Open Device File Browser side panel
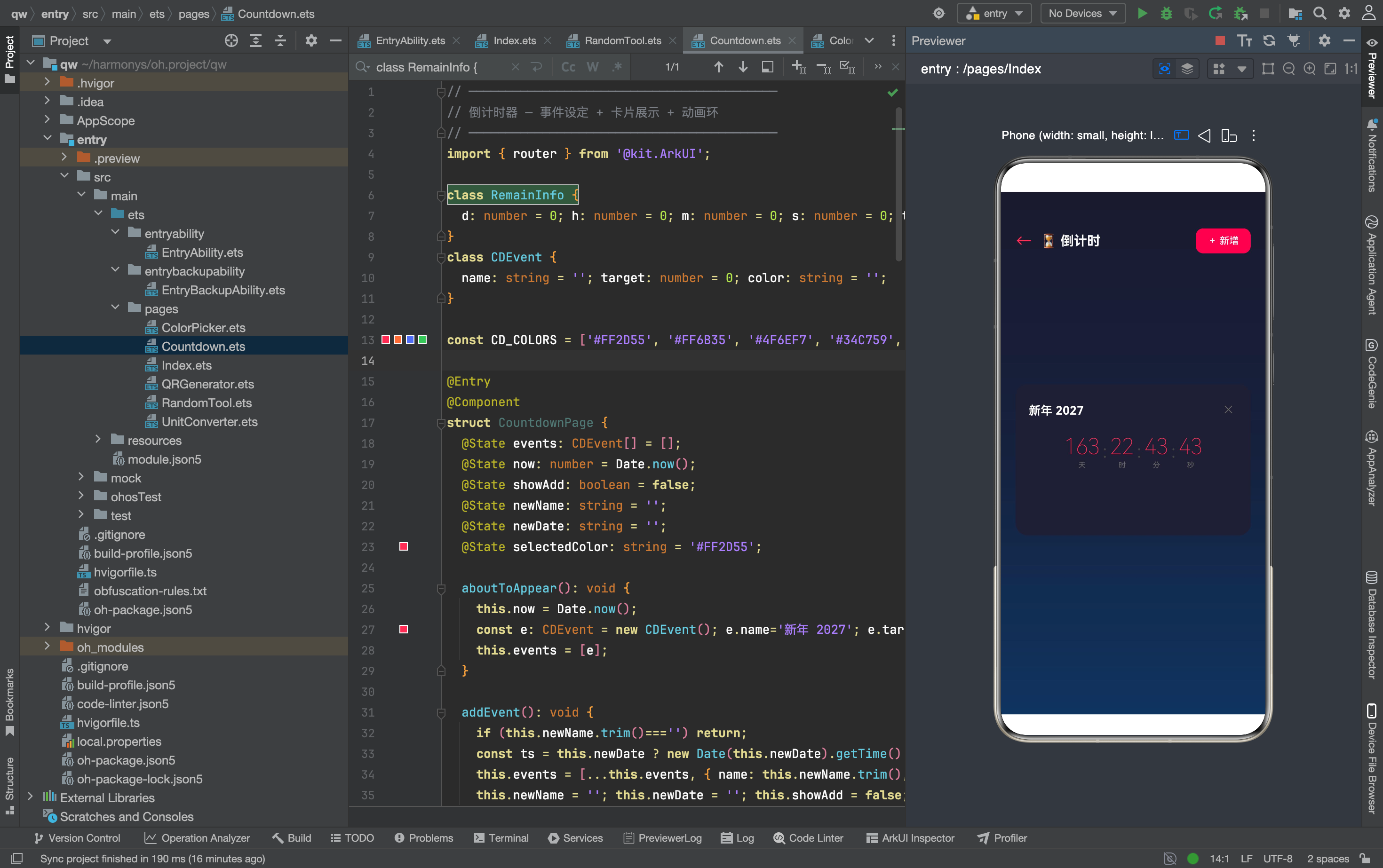 [x=1372, y=758]
